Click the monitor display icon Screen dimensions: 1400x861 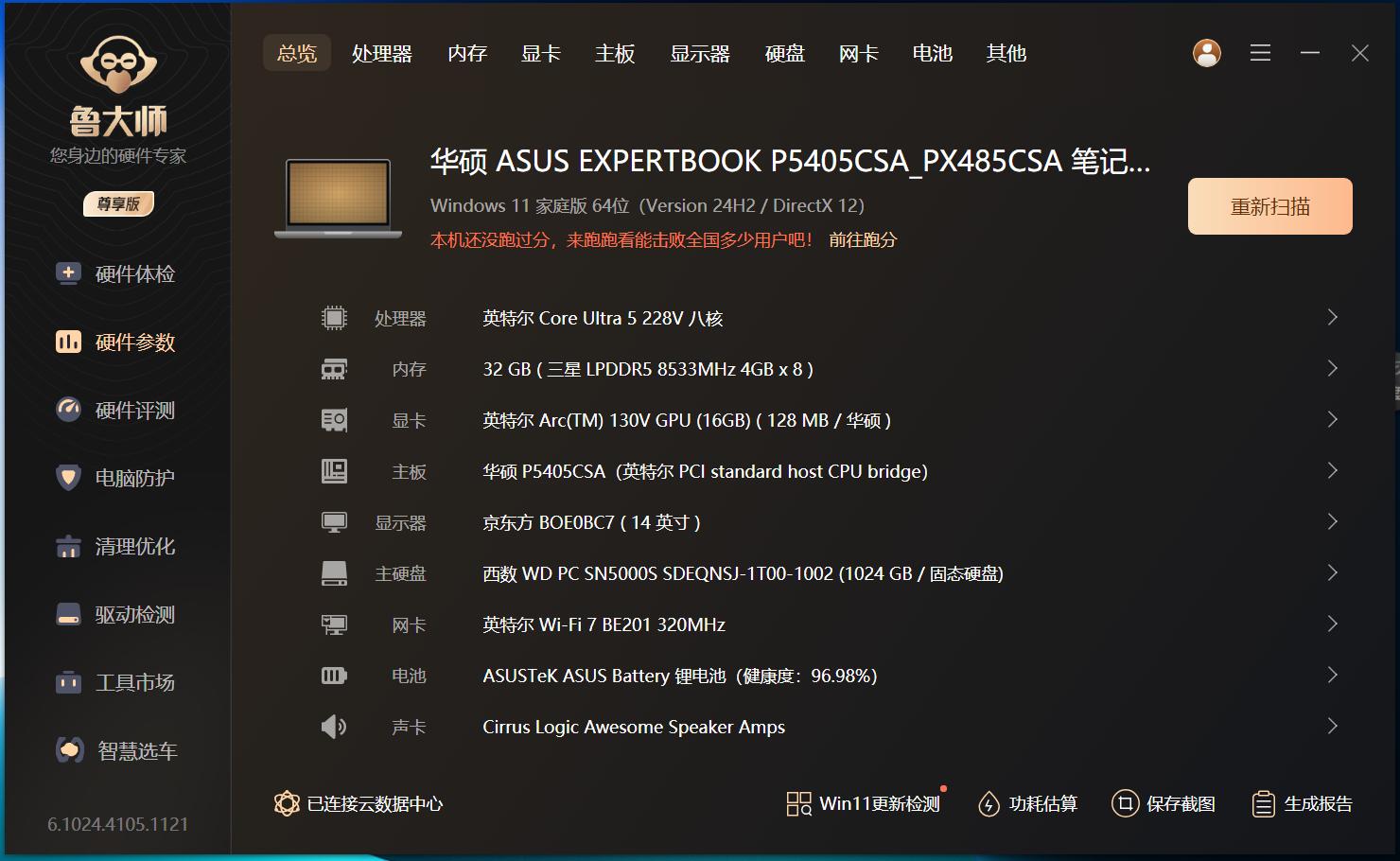334,522
